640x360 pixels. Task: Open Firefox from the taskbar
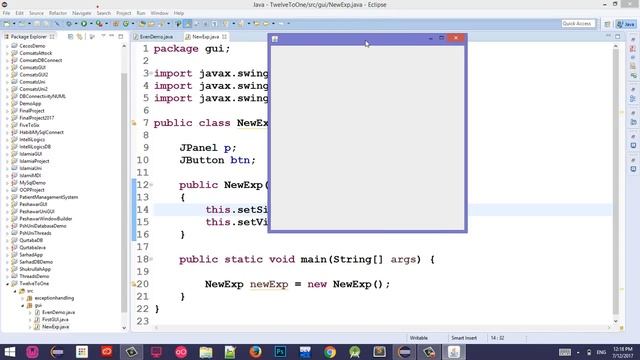[256, 352]
